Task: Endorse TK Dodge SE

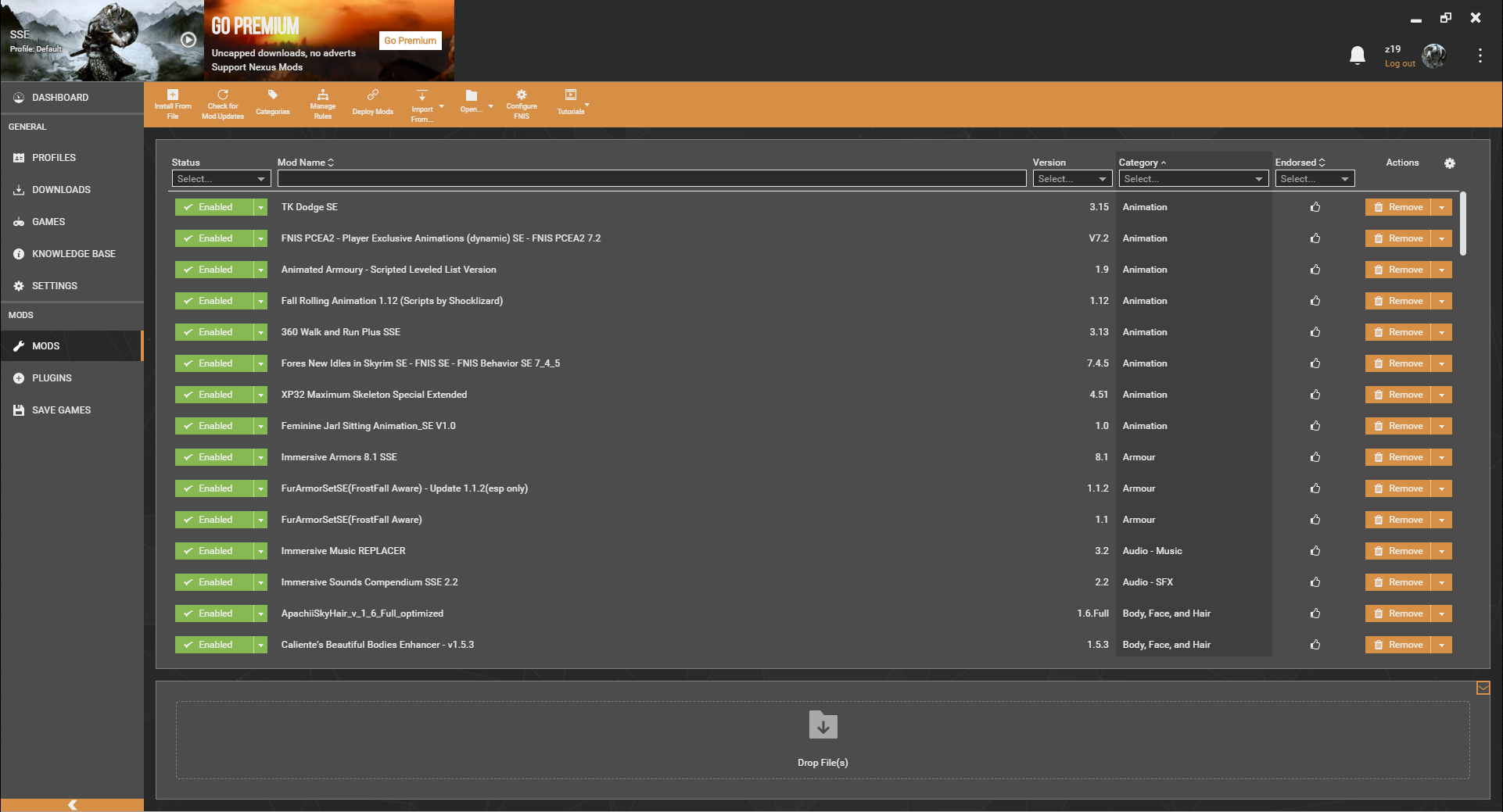Action: tap(1315, 207)
